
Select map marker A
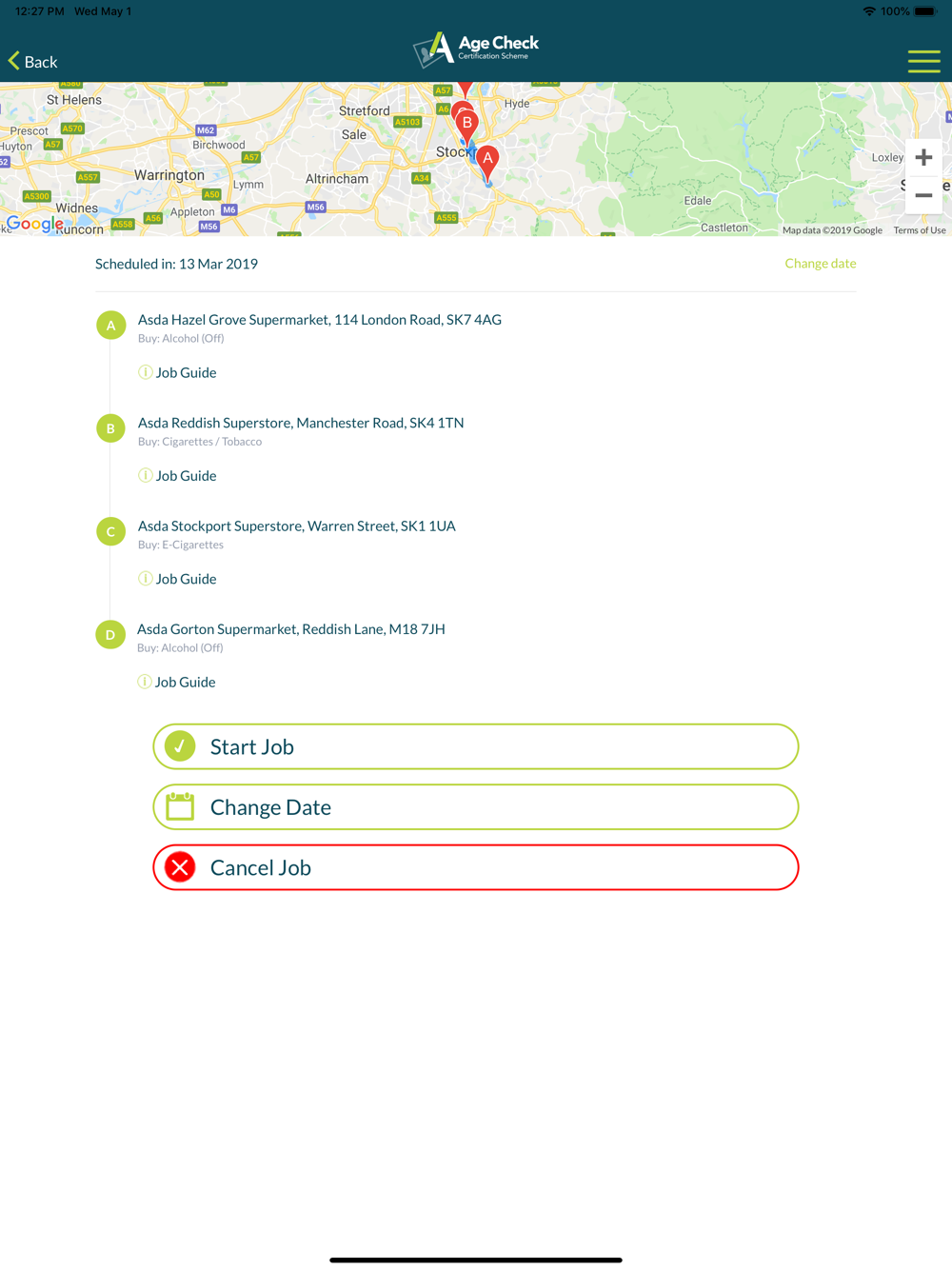coord(487,163)
